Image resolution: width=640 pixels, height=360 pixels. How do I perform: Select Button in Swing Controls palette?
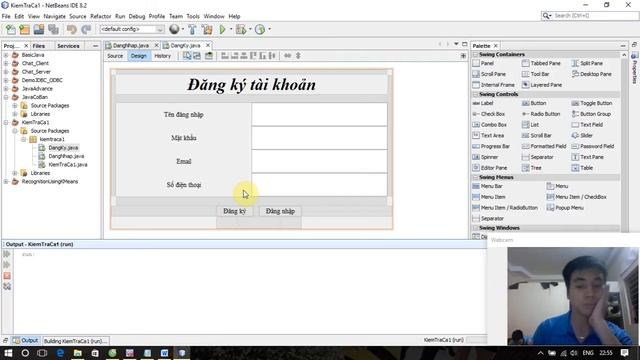tap(534, 103)
